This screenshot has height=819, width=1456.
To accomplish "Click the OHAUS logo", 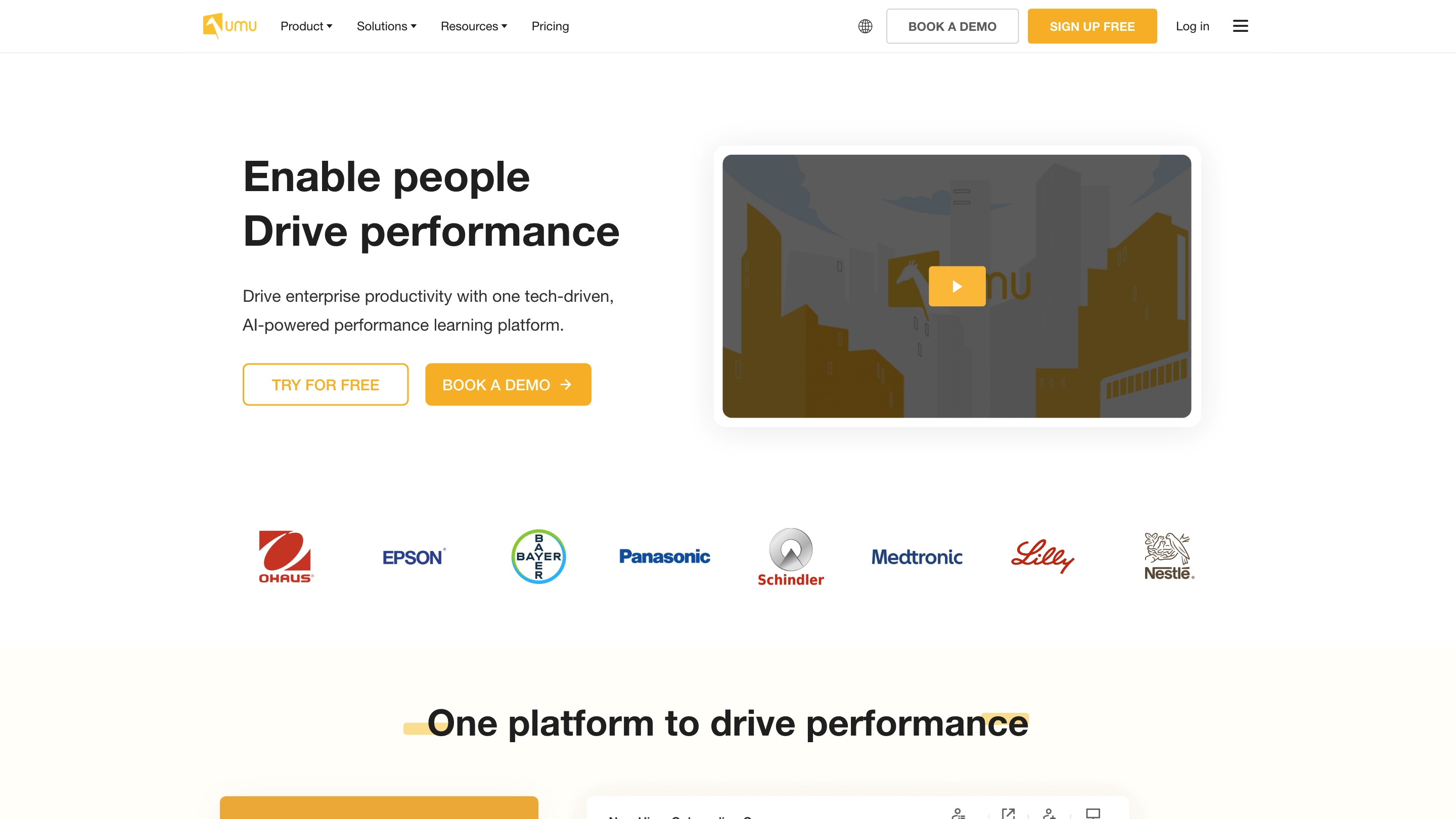I will point(286,556).
